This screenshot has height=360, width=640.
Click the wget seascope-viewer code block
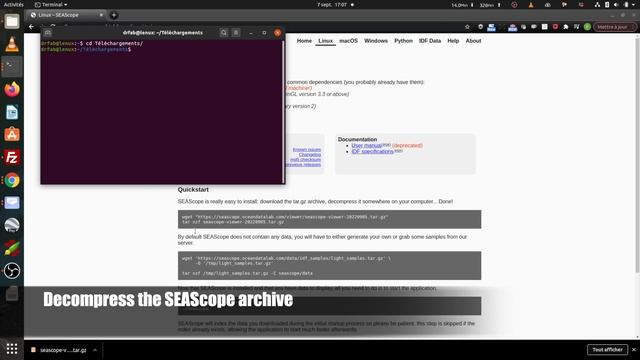coord(329,220)
